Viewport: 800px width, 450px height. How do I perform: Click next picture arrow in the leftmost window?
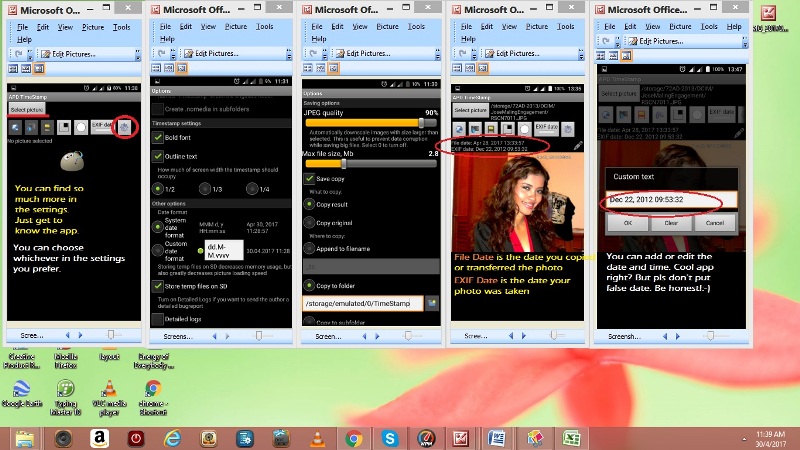[82, 336]
